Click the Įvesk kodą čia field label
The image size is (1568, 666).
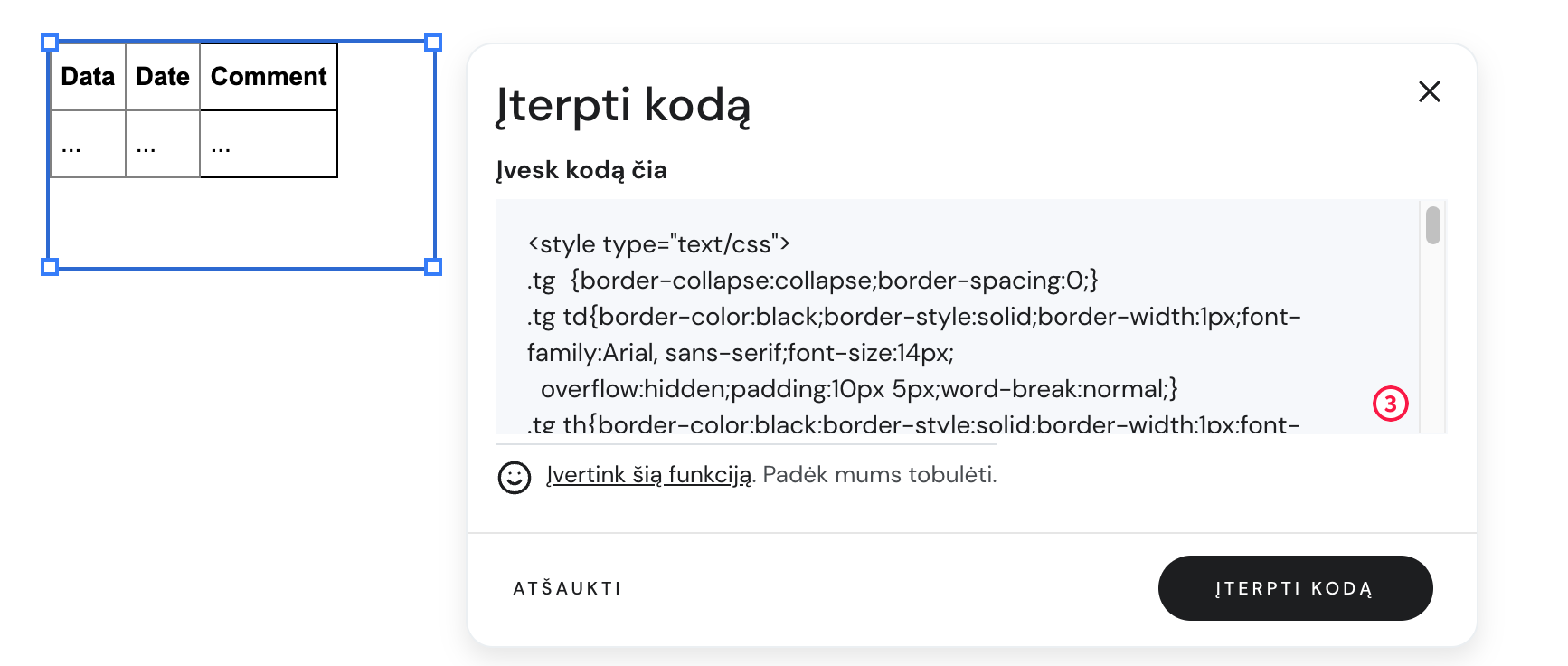(581, 170)
